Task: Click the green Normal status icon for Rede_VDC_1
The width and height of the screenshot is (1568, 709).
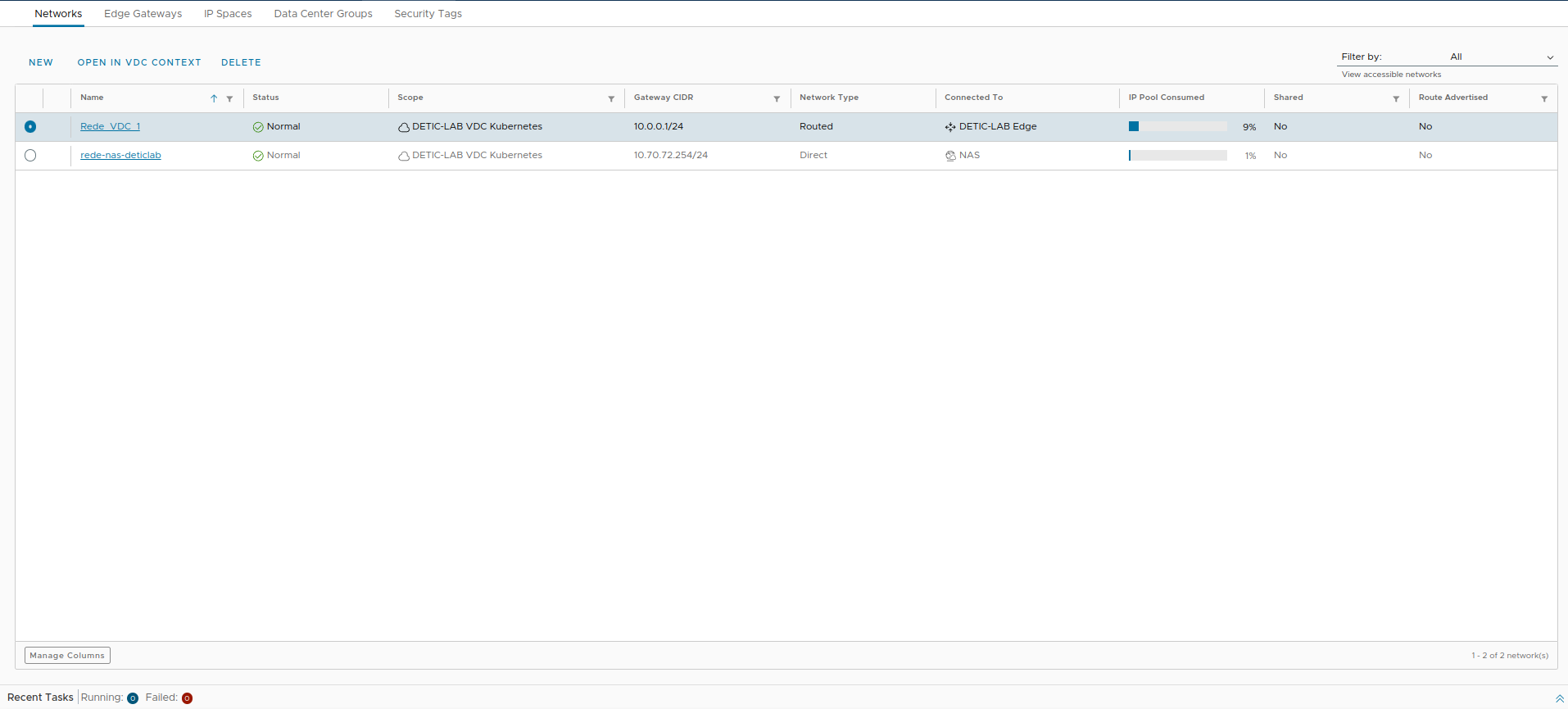Action: click(258, 127)
